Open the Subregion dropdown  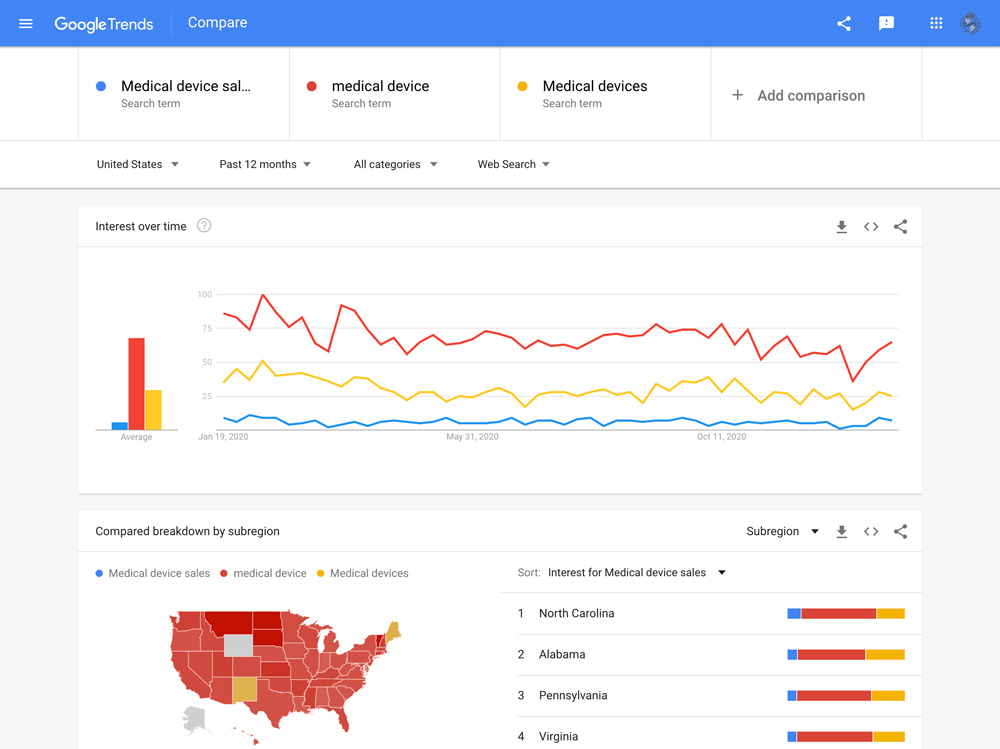click(782, 531)
